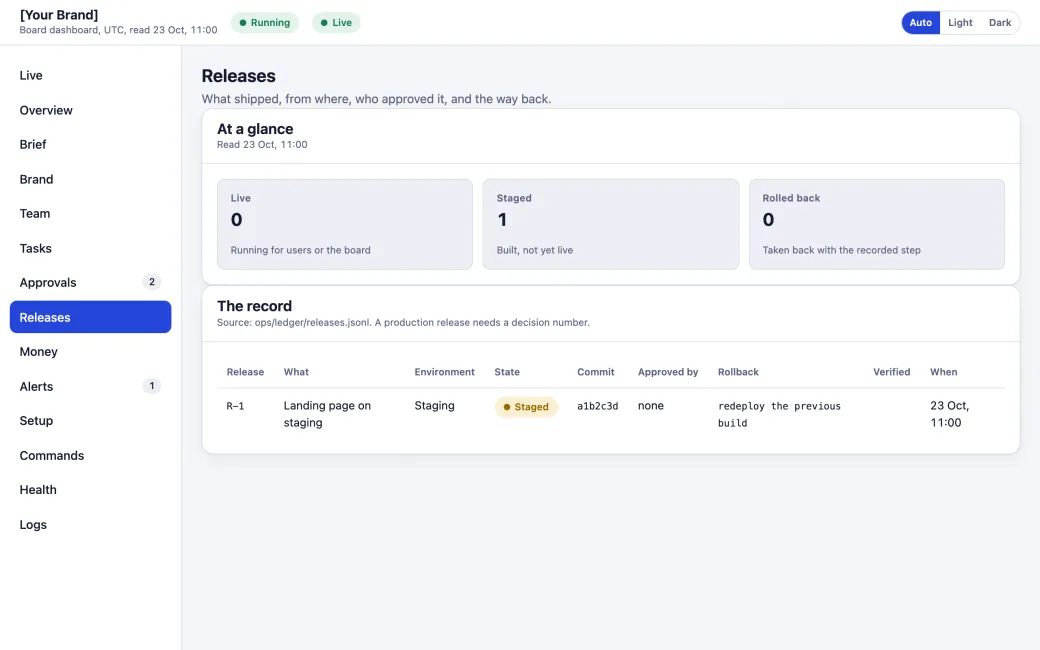Select the Releases sidebar item
Screen dimensions: 1040x650
coord(90,317)
